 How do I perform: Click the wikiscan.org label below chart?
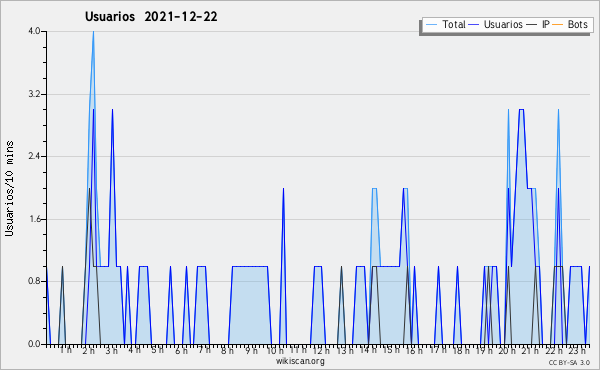(300, 361)
